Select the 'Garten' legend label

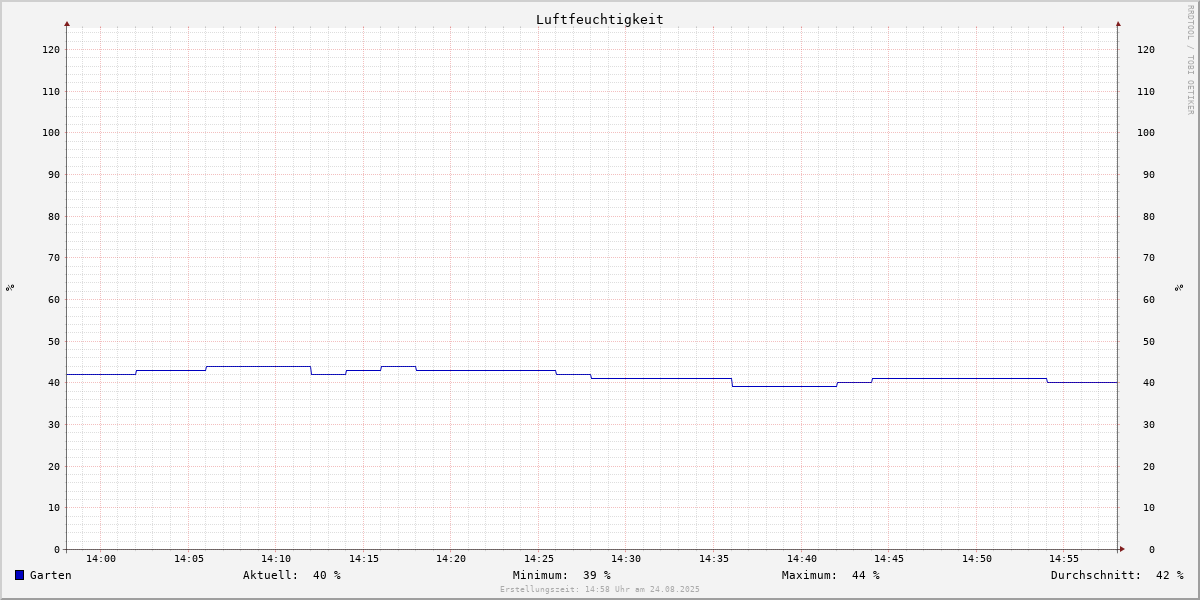(x=51, y=575)
